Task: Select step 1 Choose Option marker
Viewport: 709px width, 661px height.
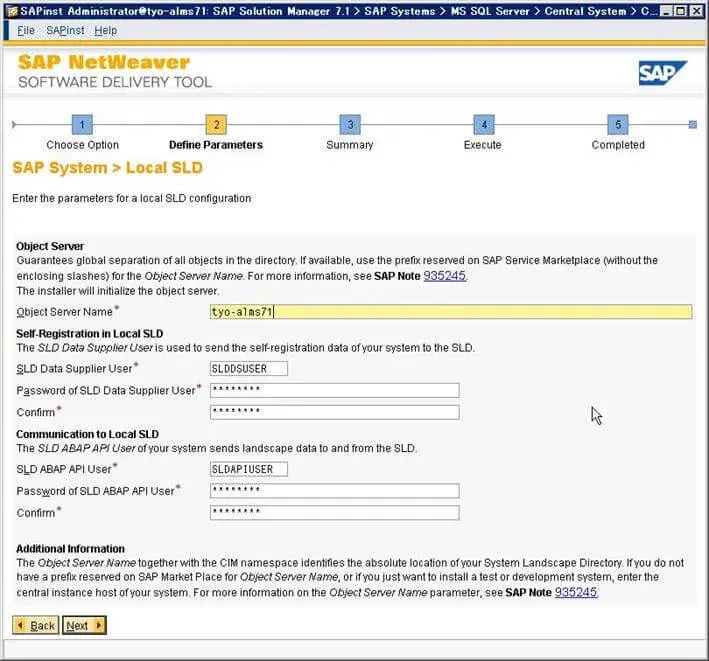Action: click(82, 124)
